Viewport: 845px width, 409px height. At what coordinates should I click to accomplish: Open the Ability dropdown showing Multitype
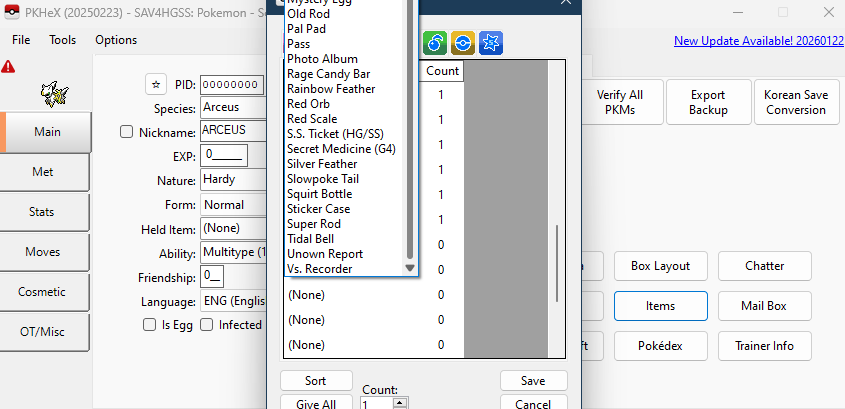(x=234, y=252)
